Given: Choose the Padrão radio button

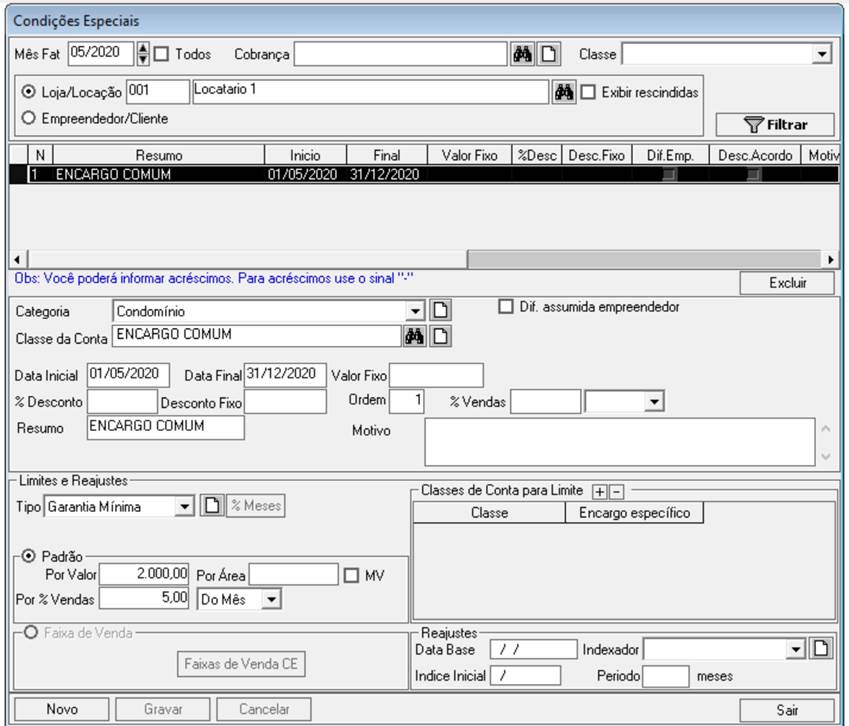Looking at the screenshot, I should click(x=28, y=555).
